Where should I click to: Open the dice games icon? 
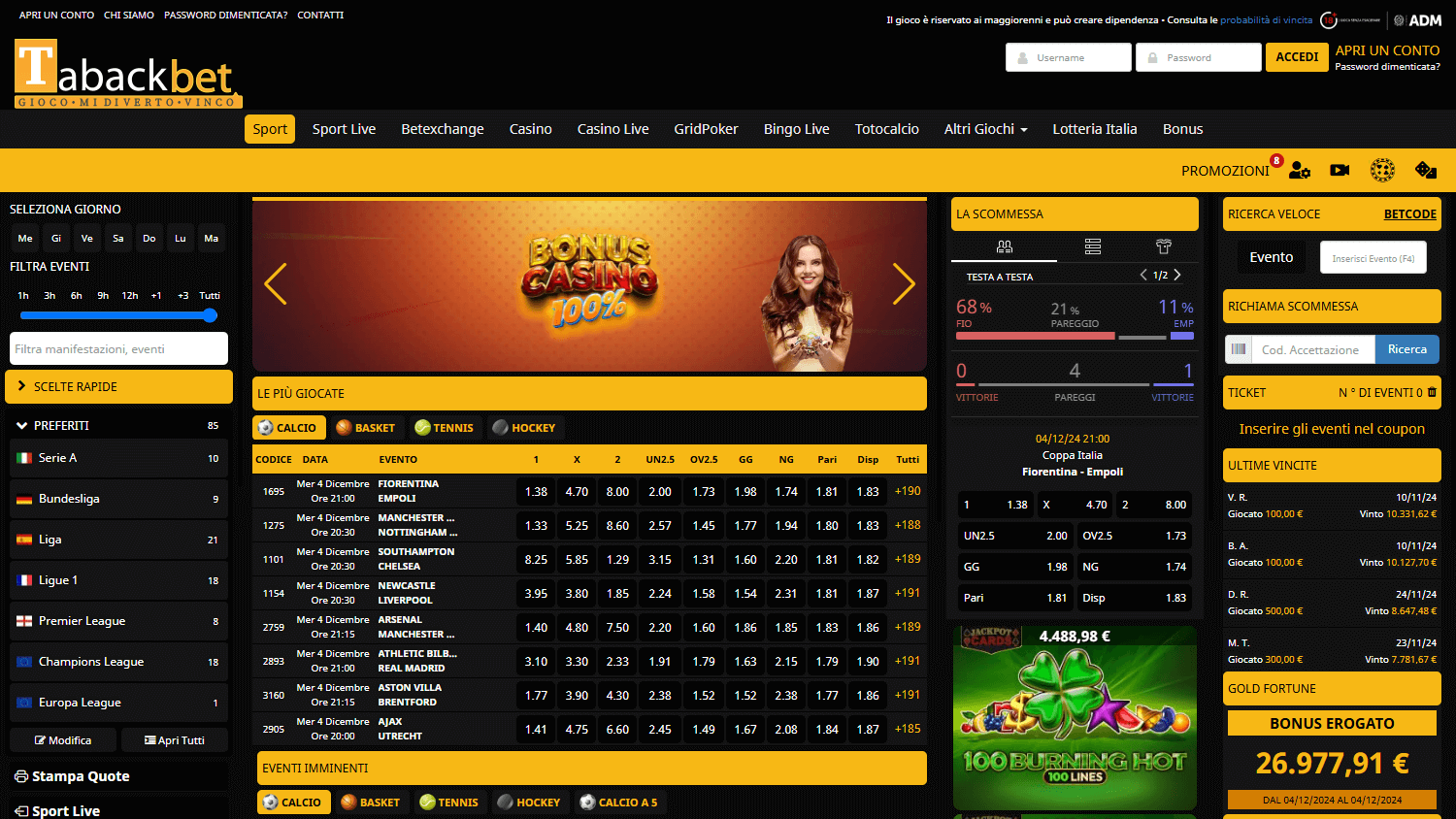1426,170
